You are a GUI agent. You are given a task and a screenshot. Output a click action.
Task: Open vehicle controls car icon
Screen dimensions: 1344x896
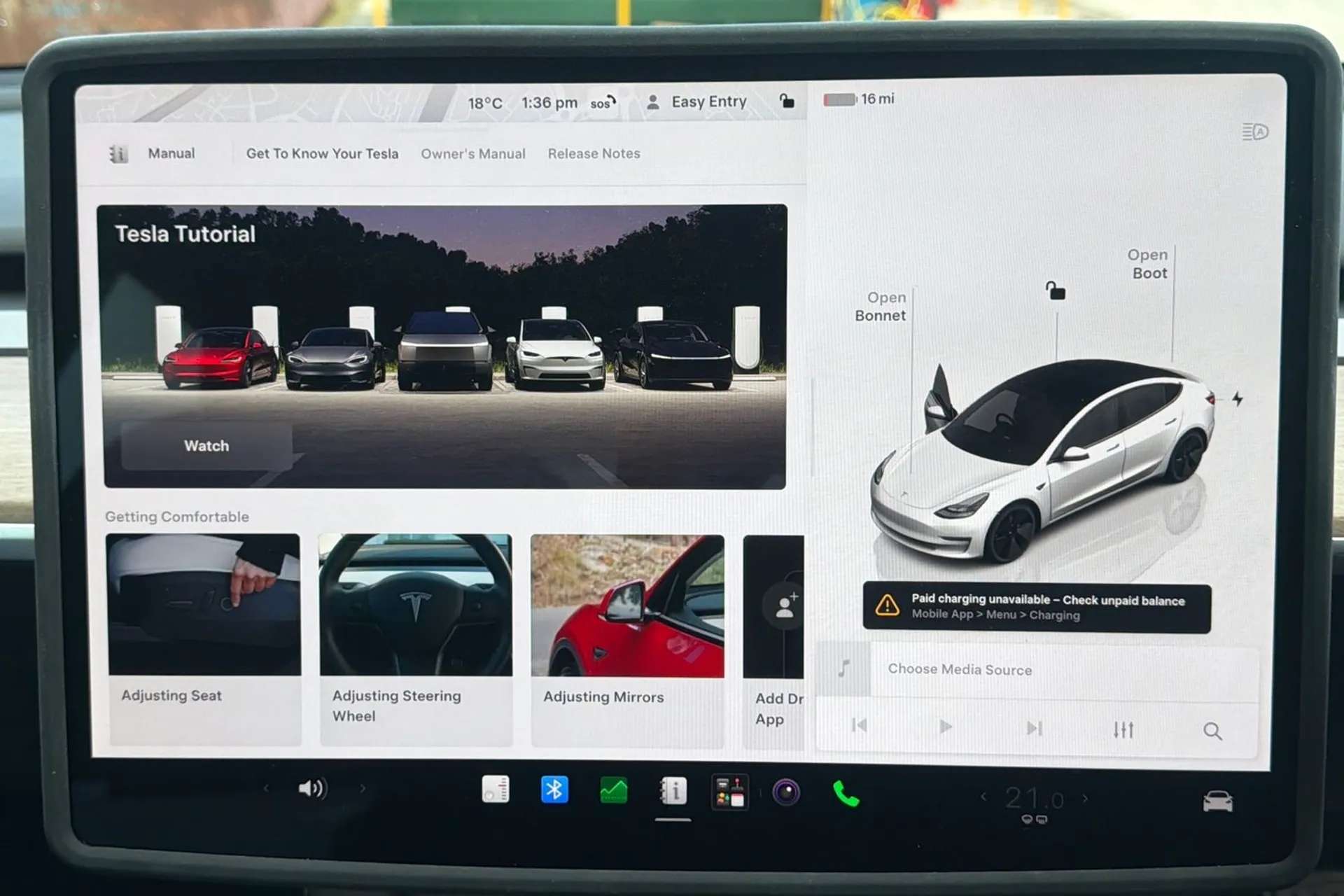(1218, 801)
